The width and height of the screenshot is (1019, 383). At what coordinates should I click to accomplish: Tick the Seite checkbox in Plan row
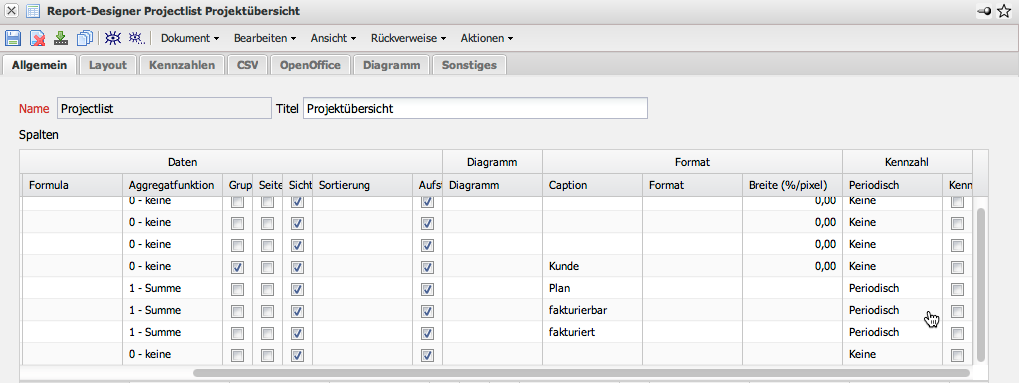point(267,289)
